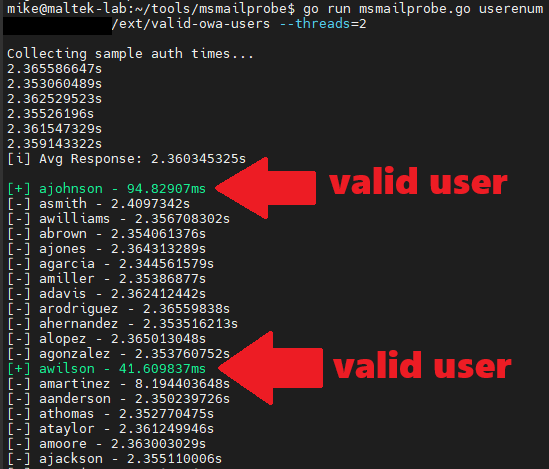Click the green [+] marker beside awilson
The height and width of the screenshot is (469, 549).
coord(19,369)
